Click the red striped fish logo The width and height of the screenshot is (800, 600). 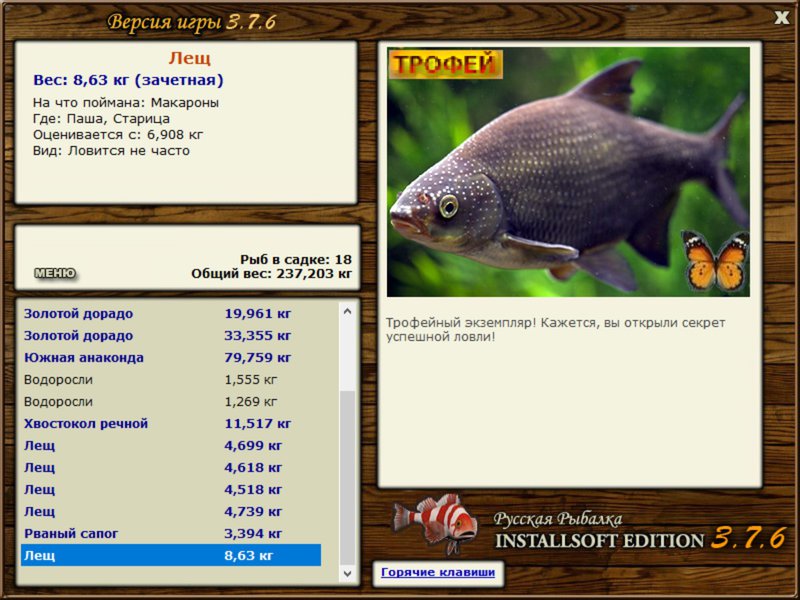(x=436, y=523)
